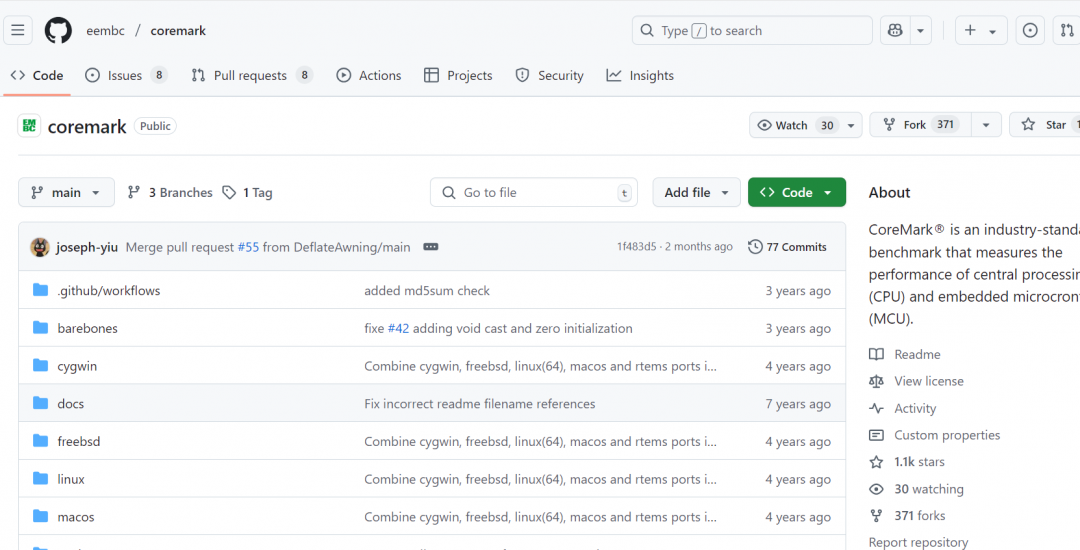Image resolution: width=1080 pixels, height=550 pixels.
Task: Open the docs folder
Action: [70, 404]
